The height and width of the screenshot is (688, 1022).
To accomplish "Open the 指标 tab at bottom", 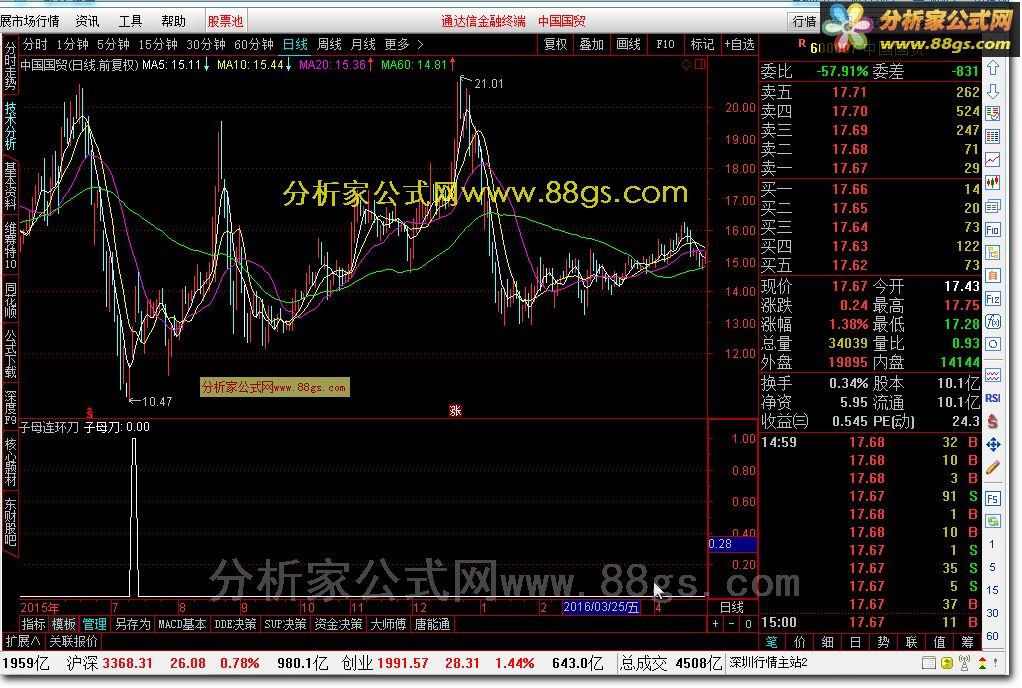I will pos(33,624).
